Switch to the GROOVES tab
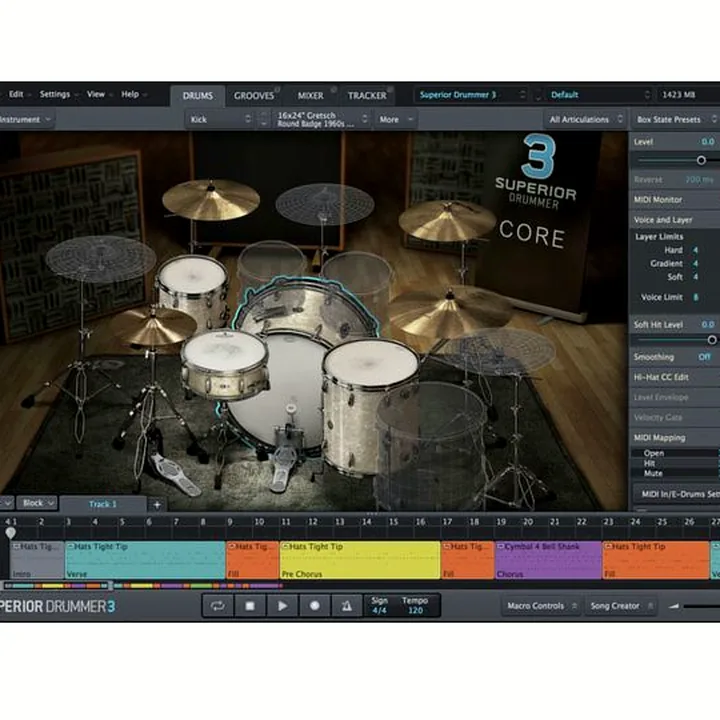720x720 pixels. 254,96
